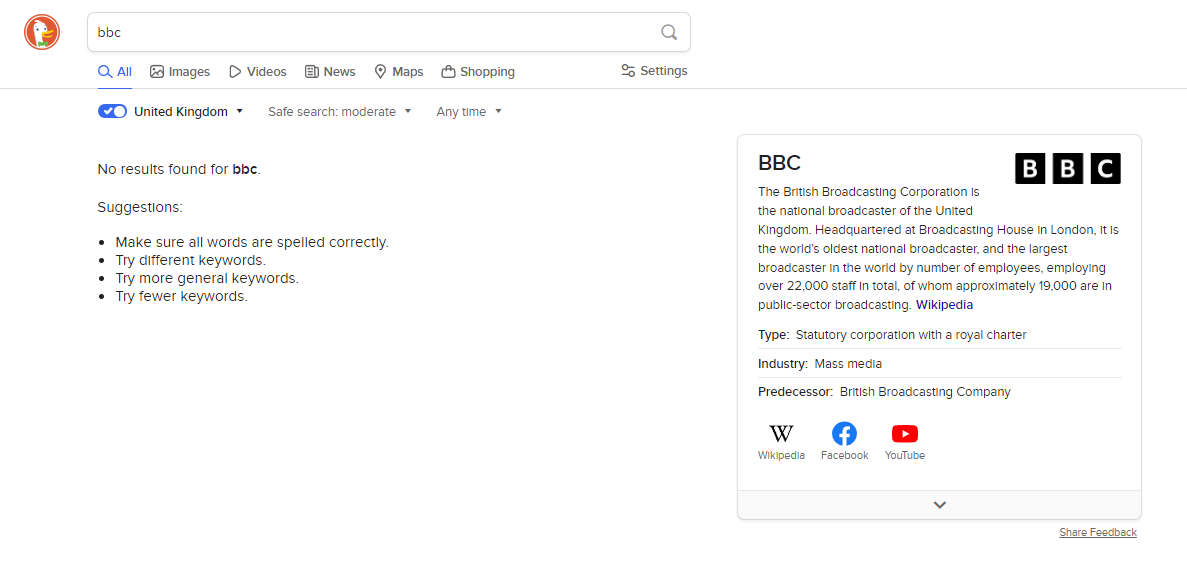Toggle the United Kingdom region switch
Viewport: 1187px width, 584px height.
(x=112, y=111)
